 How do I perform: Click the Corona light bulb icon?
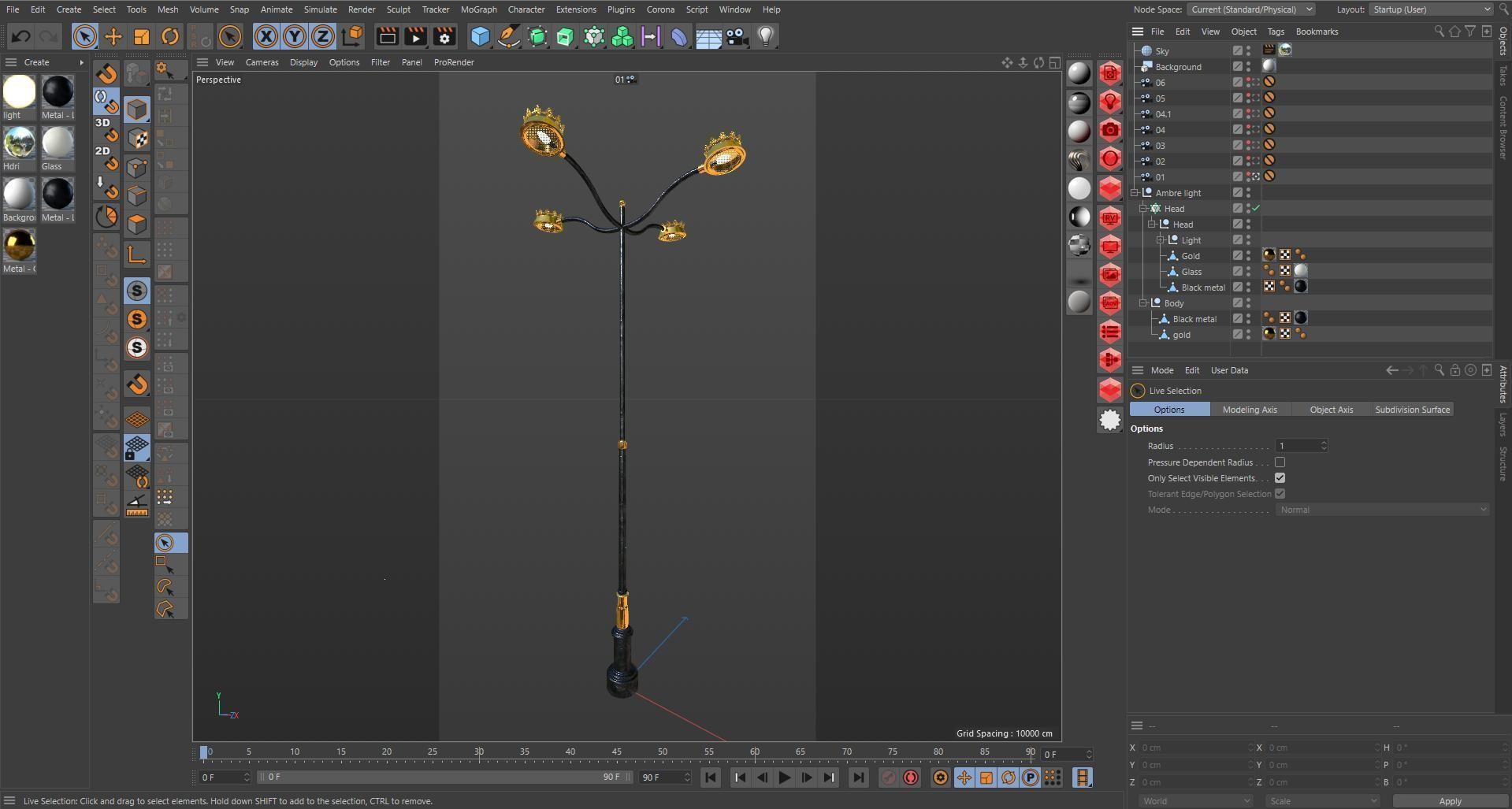1110,102
